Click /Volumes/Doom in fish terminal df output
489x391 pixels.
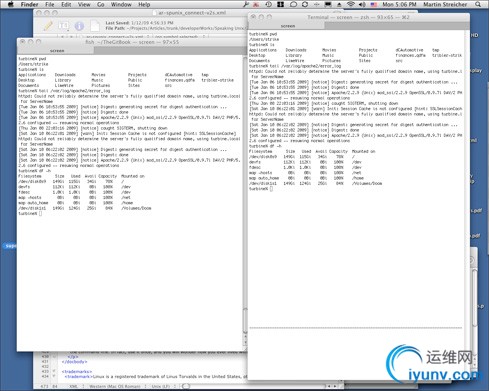pyautogui.click(x=136, y=208)
